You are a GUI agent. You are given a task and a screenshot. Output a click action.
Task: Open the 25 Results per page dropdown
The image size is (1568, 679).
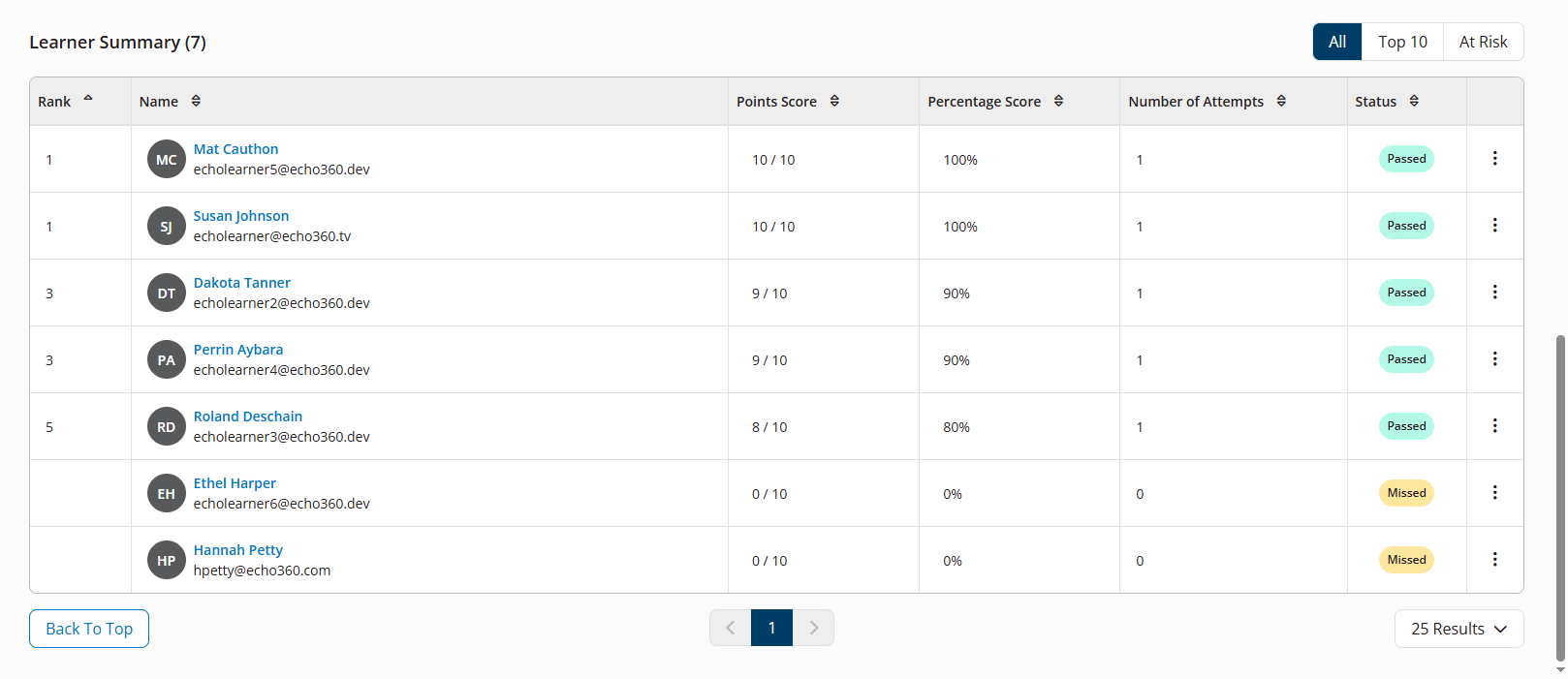coord(1458,629)
